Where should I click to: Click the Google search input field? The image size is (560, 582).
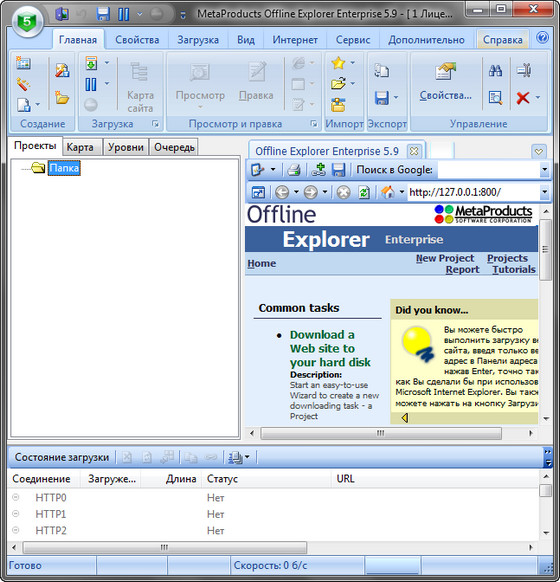(x=488, y=170)
